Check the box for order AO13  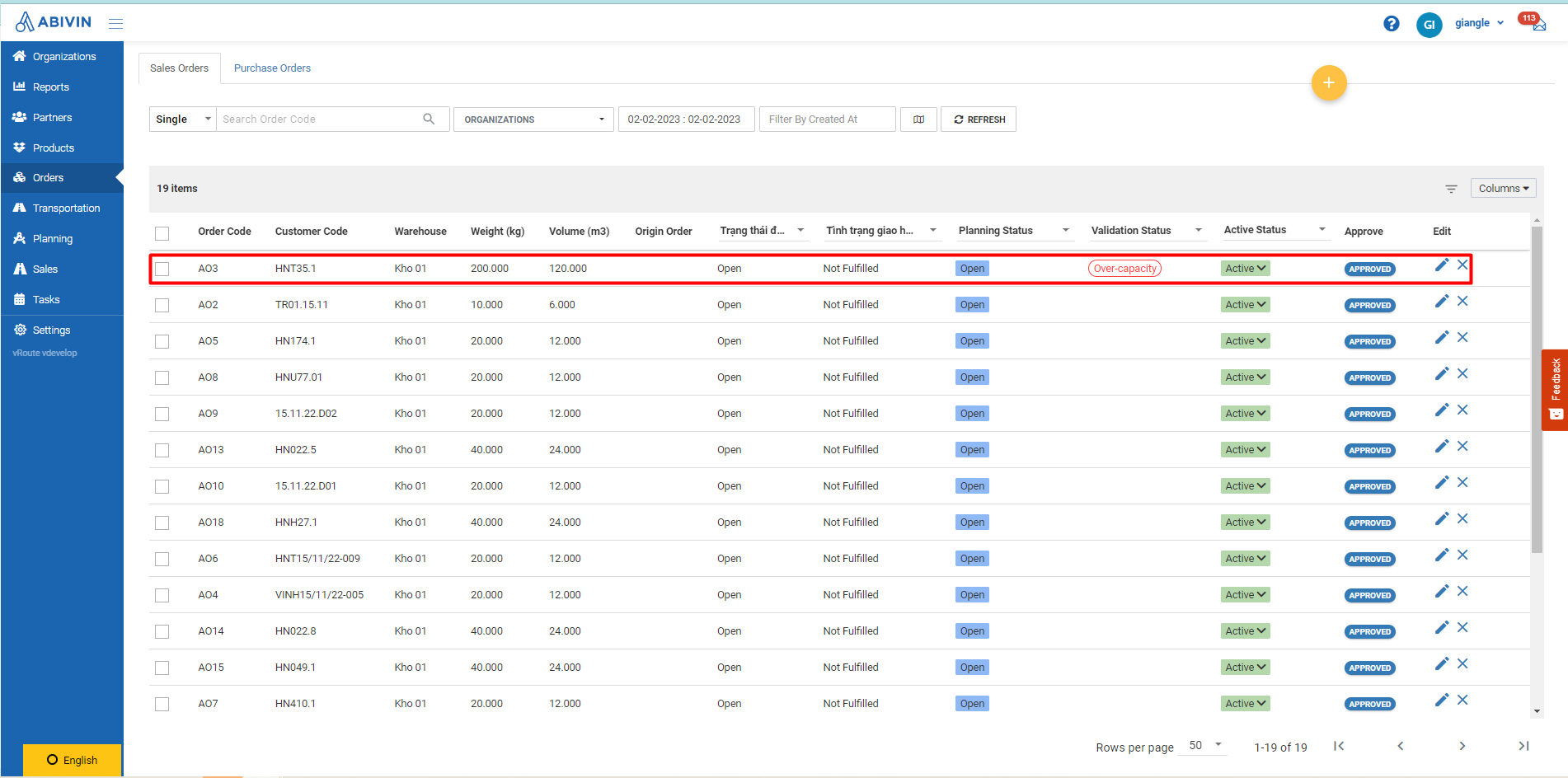(x=162, y=450)
